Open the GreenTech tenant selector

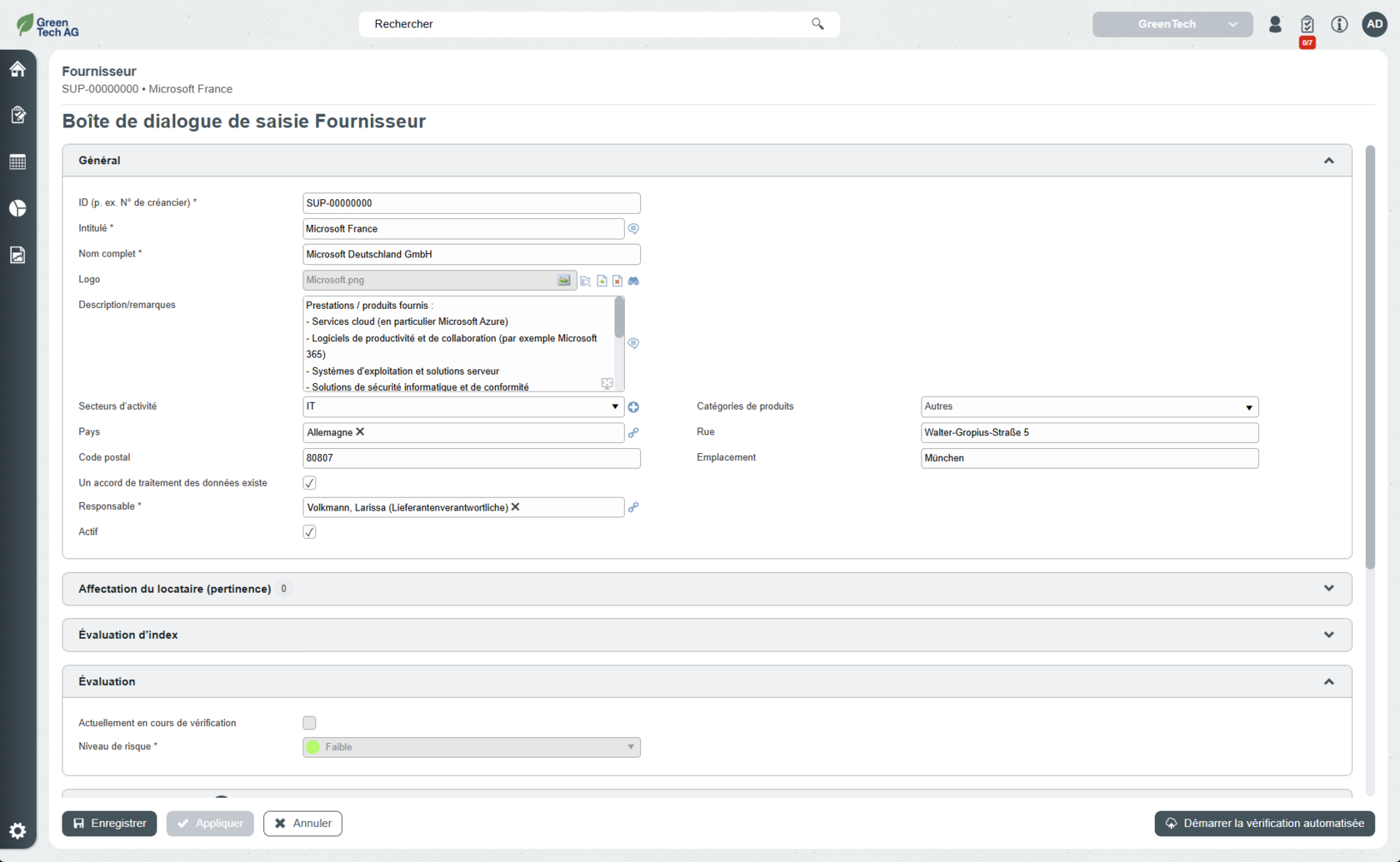[x=1172, y=24]
